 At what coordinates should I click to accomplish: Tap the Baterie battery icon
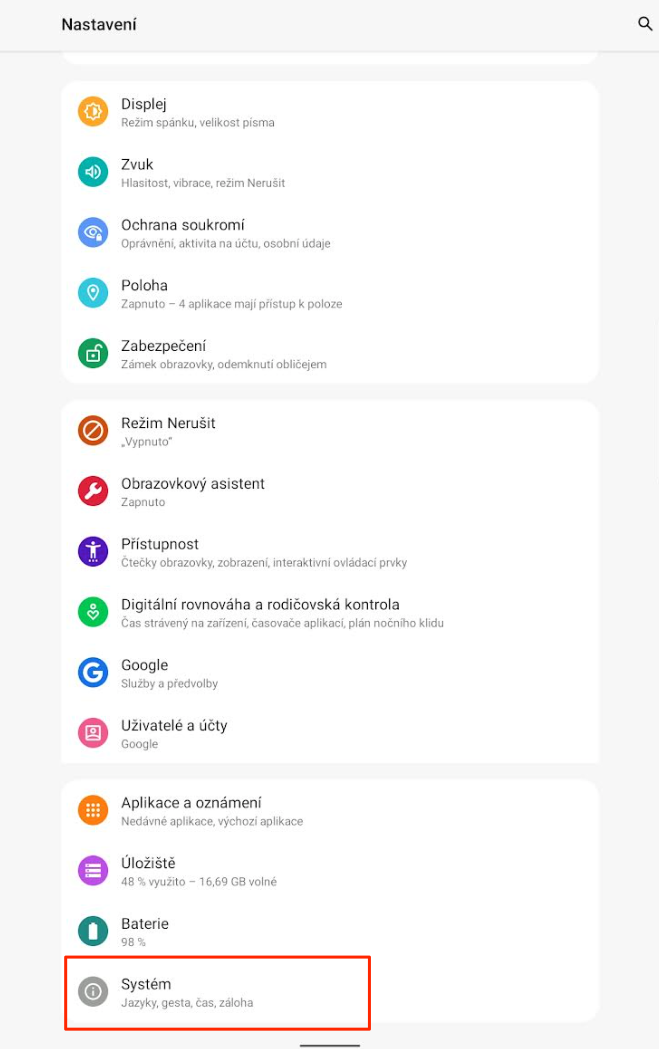click(93, 932)
